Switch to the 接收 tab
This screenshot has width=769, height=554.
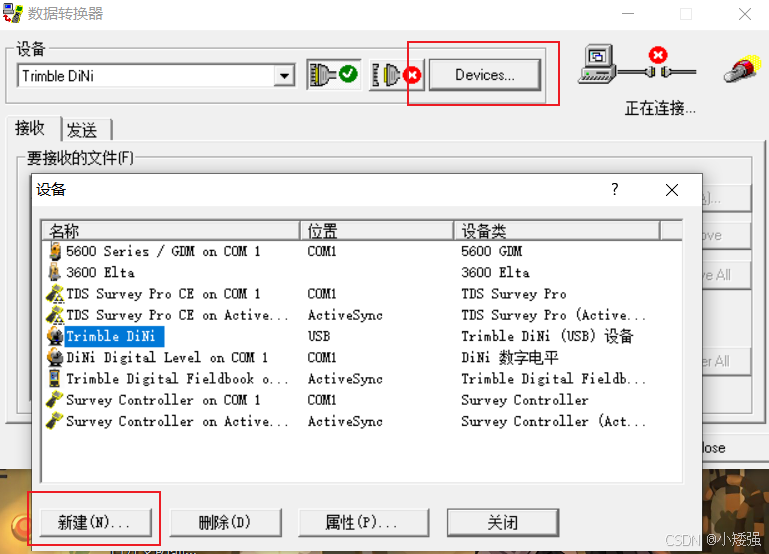coord(30,128)
